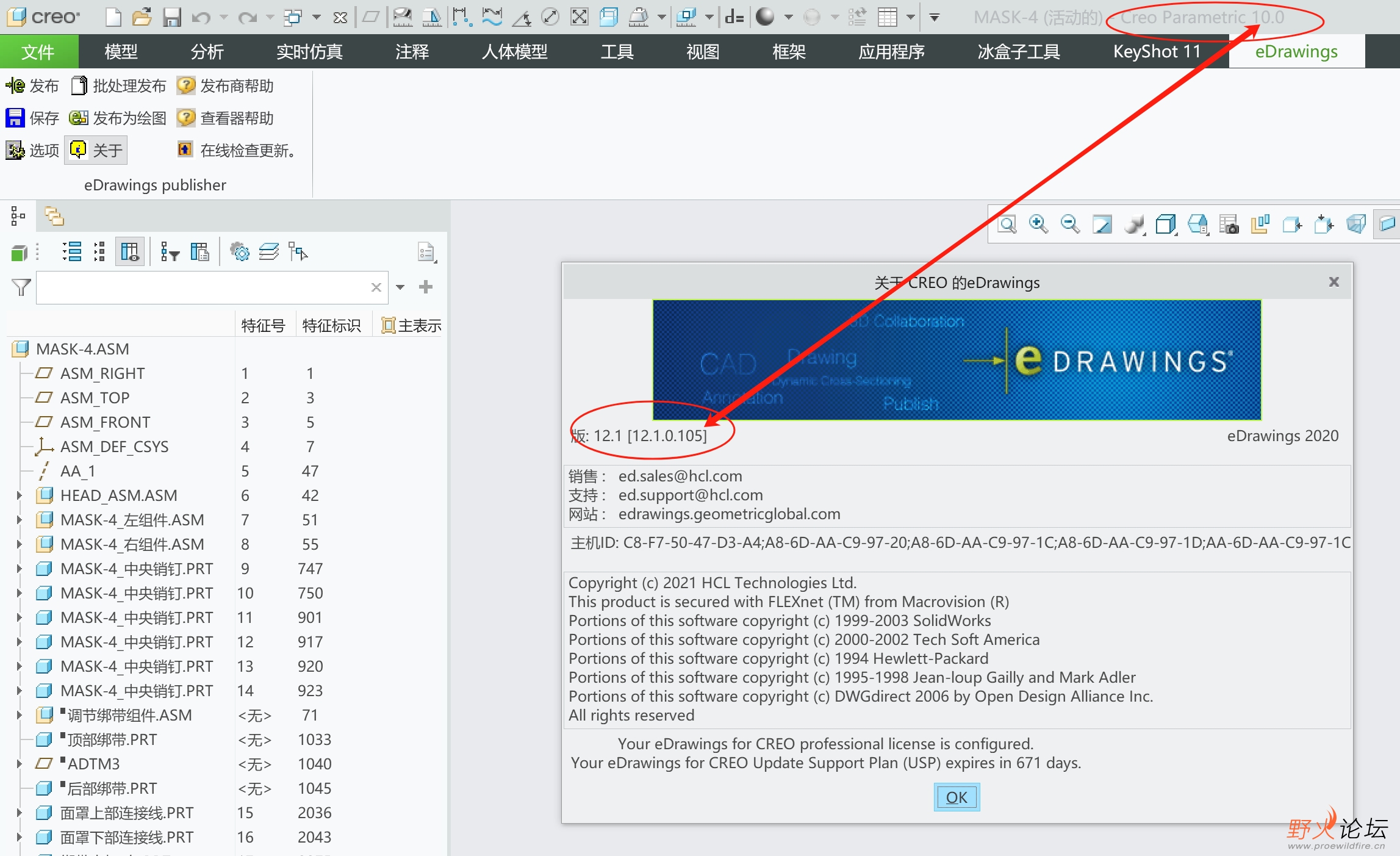Click the Save floppy disk icon in top toolbar

point(172,17)
